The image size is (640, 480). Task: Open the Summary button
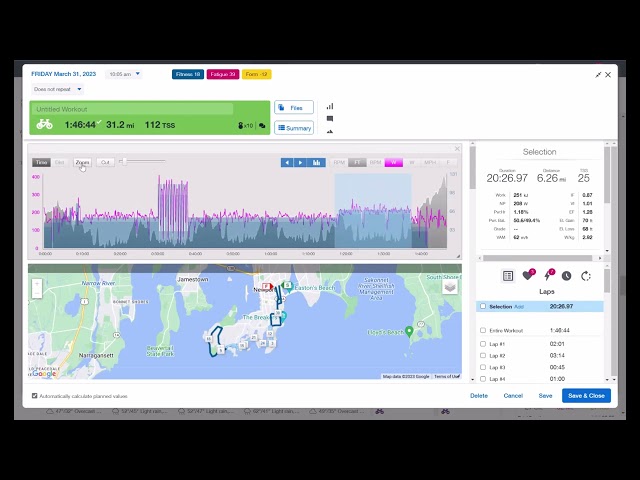coord(294,128)
